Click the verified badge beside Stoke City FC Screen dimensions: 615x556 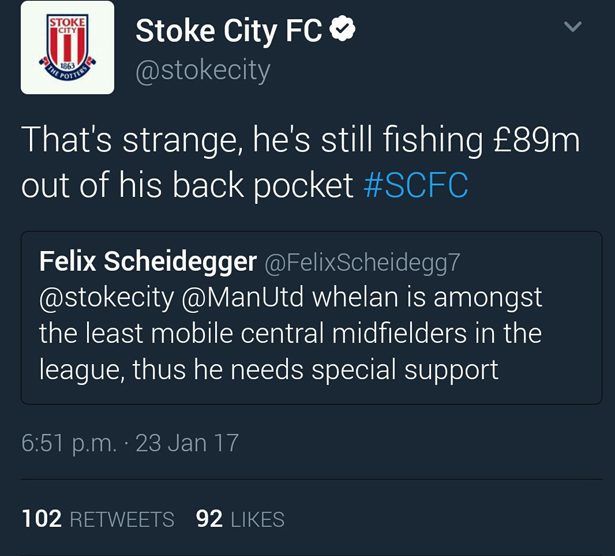(343, 32)
